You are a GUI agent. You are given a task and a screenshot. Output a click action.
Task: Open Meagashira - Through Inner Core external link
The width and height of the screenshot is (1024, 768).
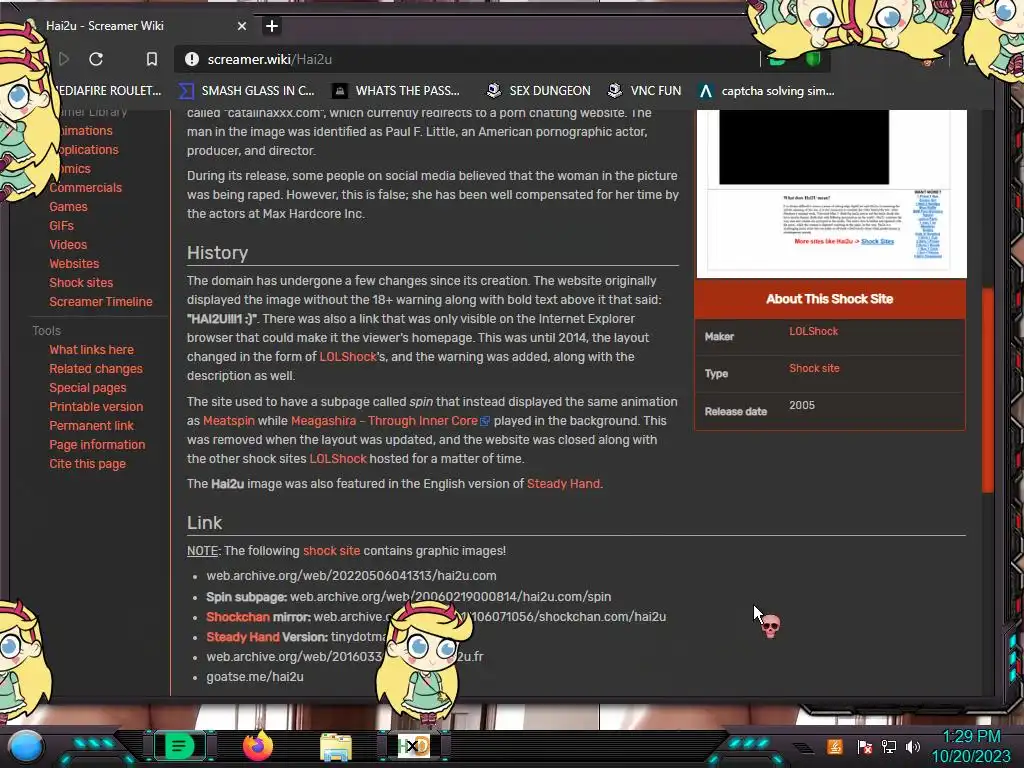click(x=390, y=421)
